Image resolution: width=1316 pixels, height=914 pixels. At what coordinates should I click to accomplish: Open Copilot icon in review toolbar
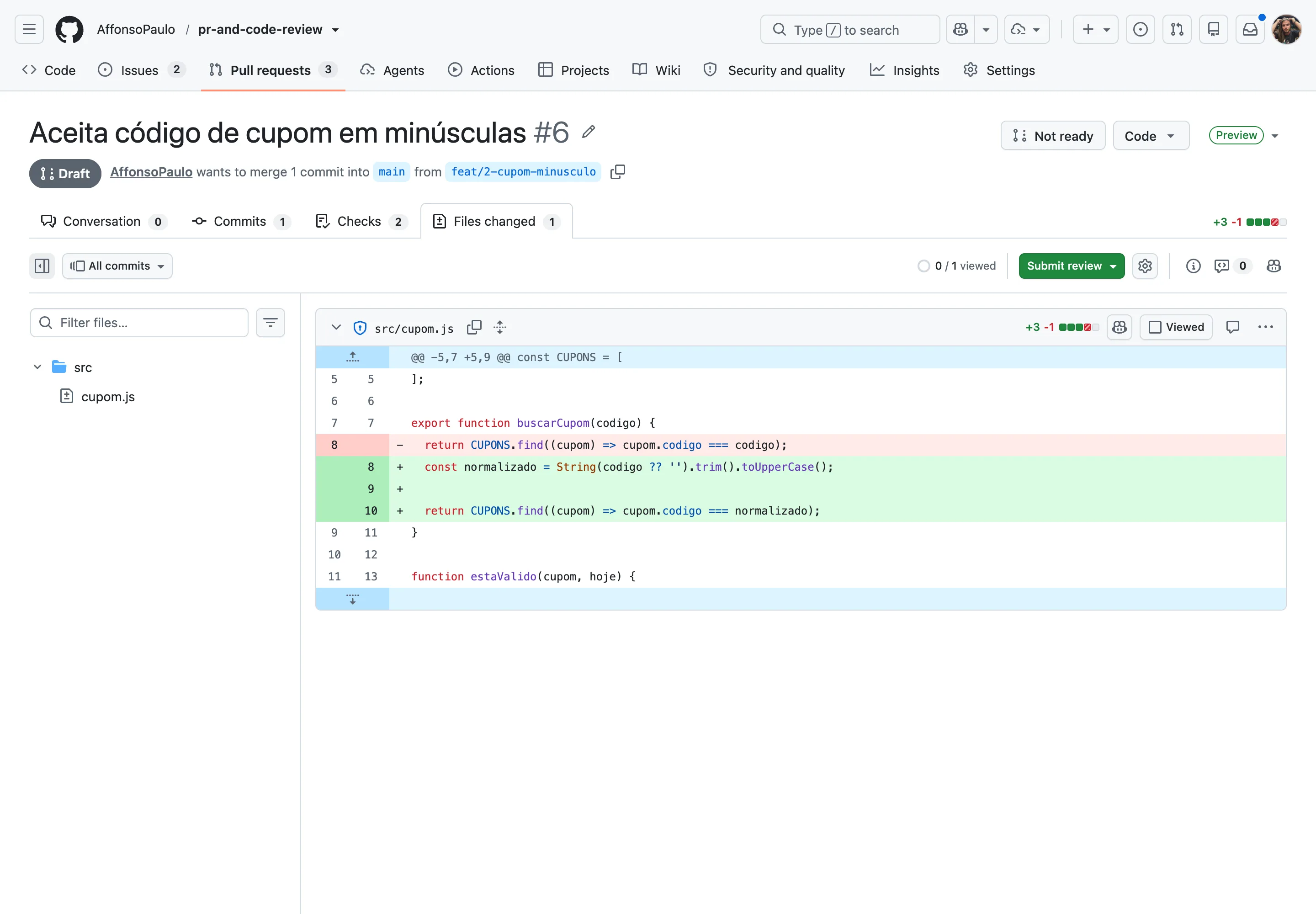1274,266
